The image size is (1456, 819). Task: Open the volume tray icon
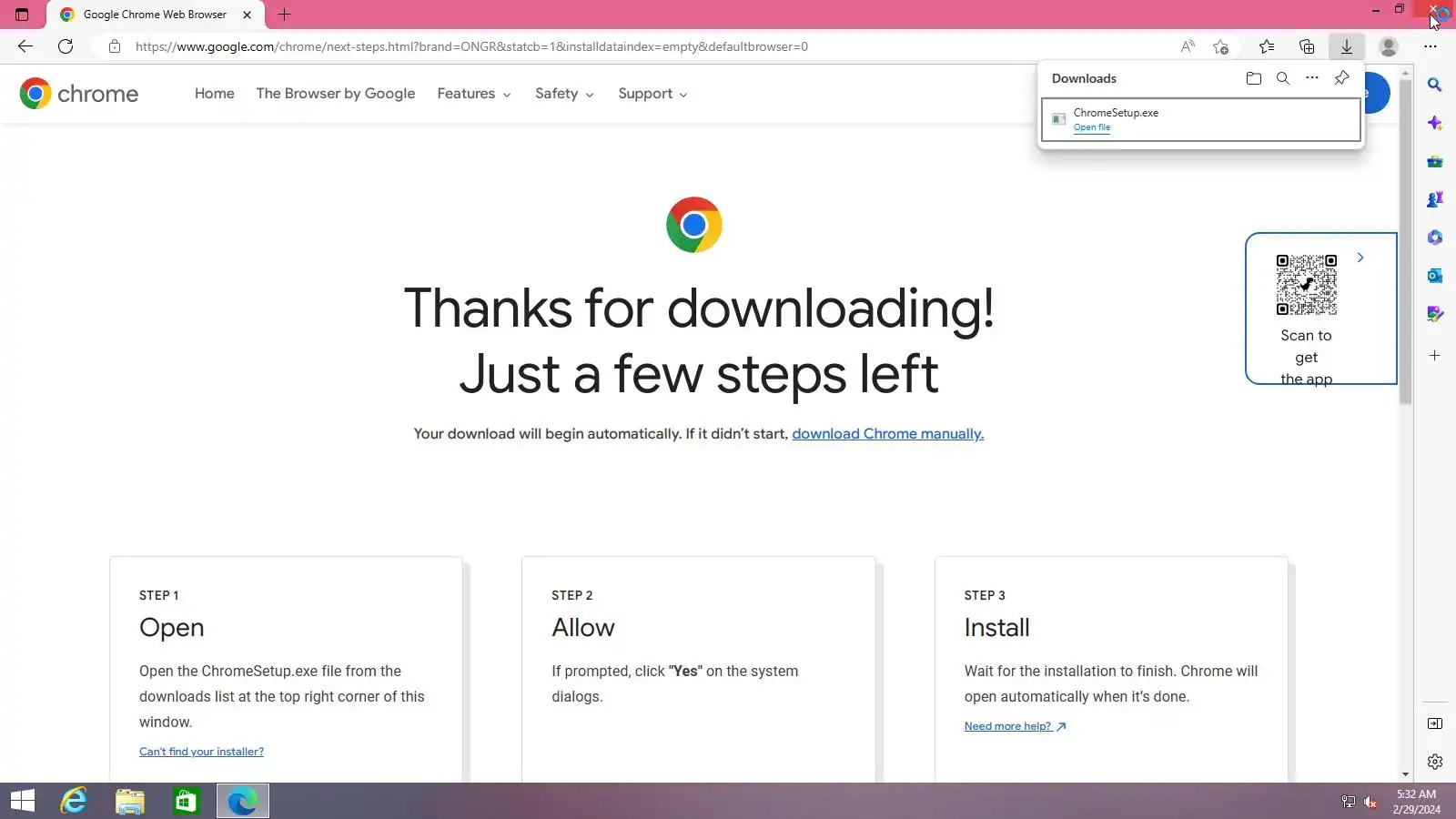(1370, 802)
